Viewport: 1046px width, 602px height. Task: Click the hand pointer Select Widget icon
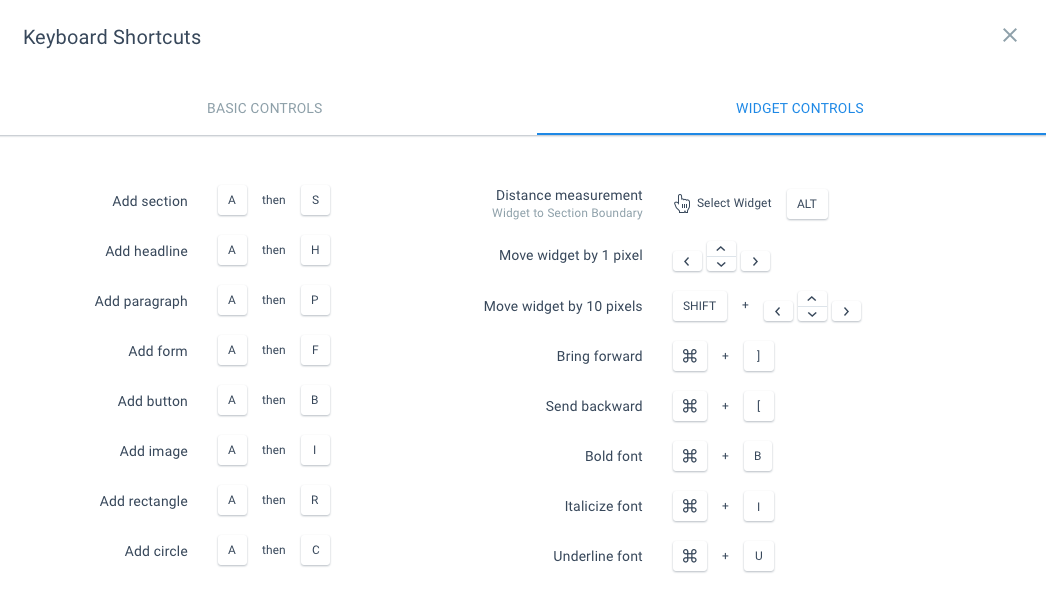click(x=683, y=204)
